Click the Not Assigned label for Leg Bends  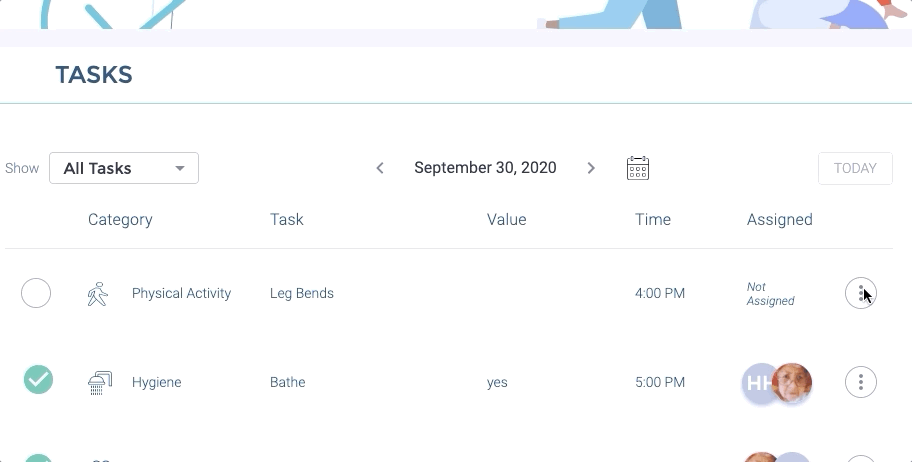(770, 294)
